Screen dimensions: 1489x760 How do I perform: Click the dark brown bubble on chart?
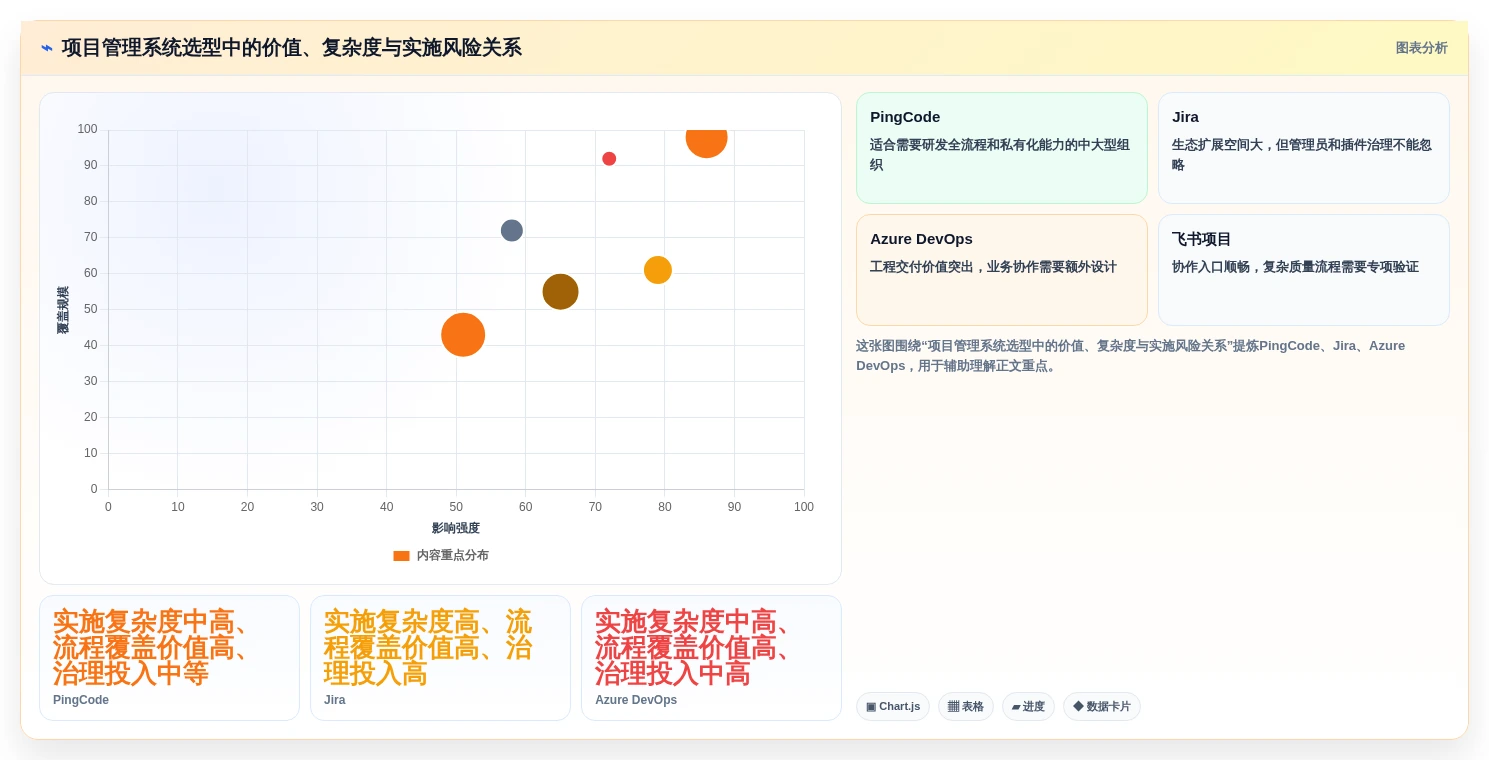(561, 292)
